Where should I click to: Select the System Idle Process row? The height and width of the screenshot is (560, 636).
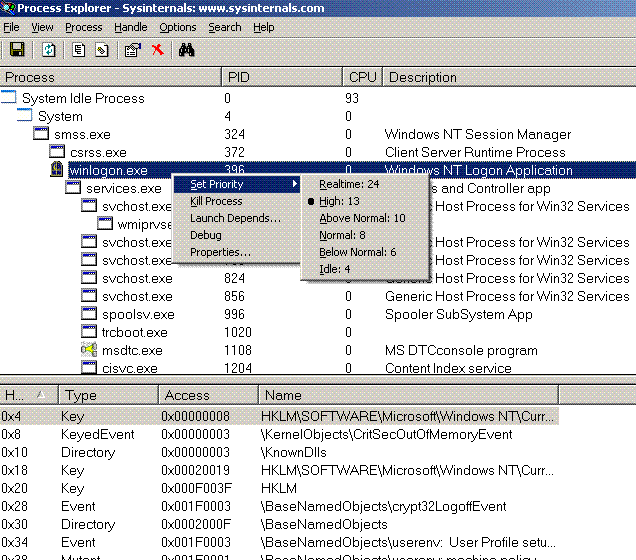(318, 98)
